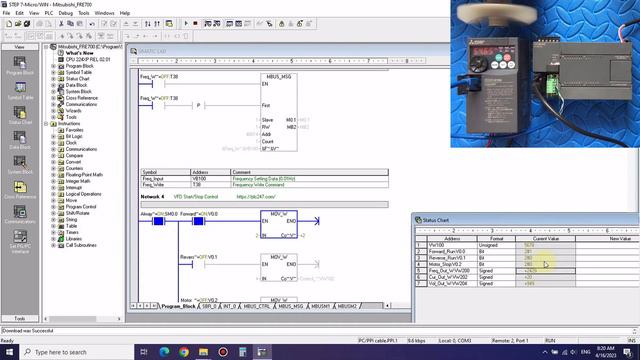The width and height of the screenshot is (640, 360).
Task: Open the Symbol Table sidebar icon
Action: [20, 91]
